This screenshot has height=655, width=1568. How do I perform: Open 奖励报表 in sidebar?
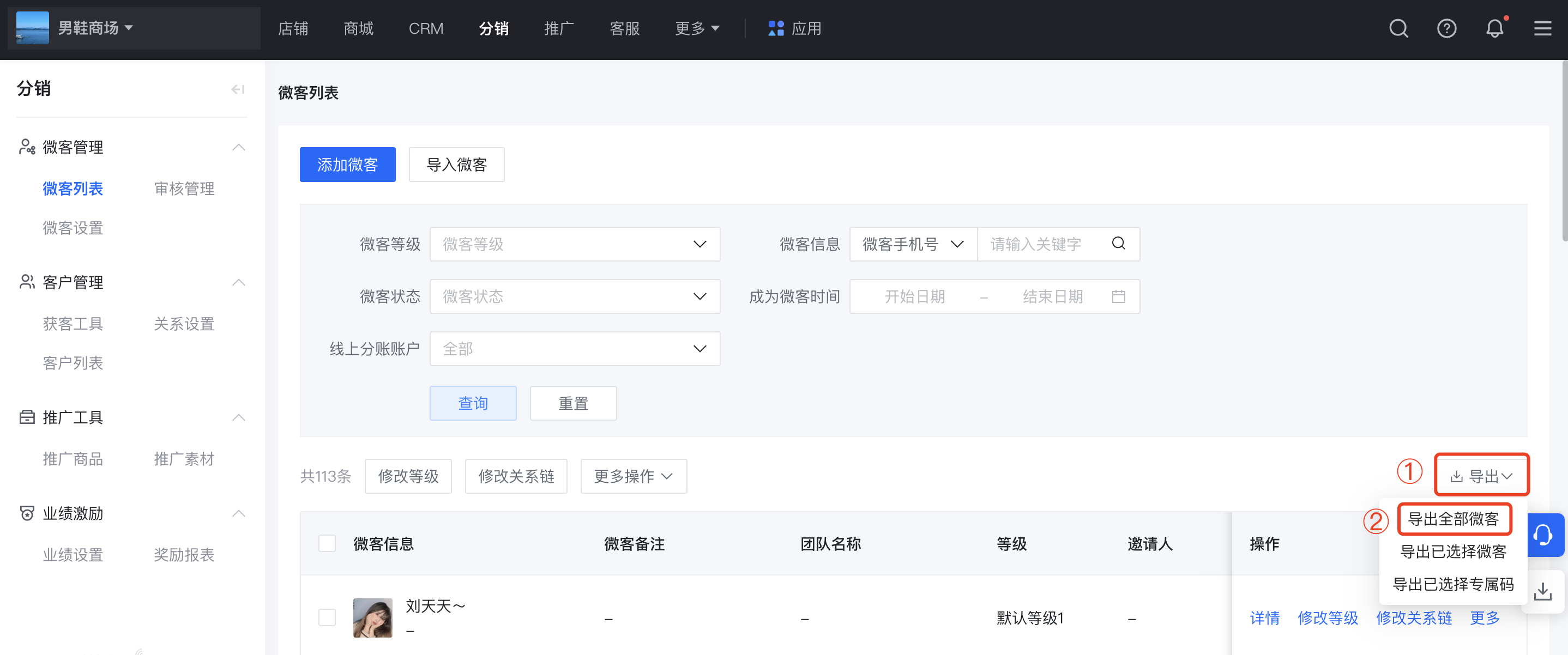pyautogui.click(x=184, y=555)
